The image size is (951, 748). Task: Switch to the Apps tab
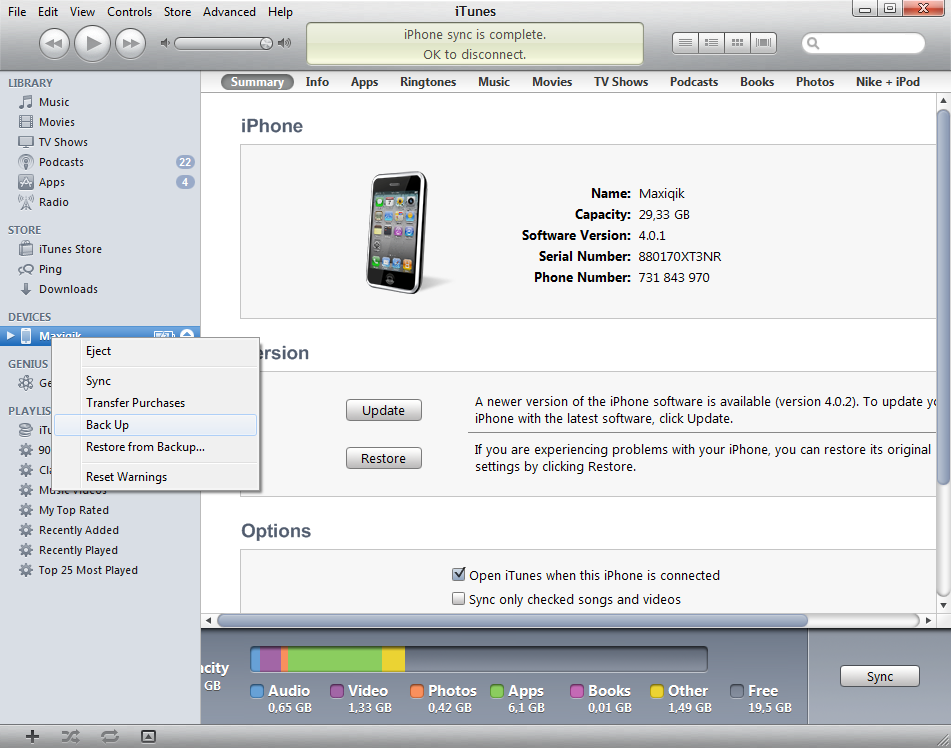coord(365,82)
